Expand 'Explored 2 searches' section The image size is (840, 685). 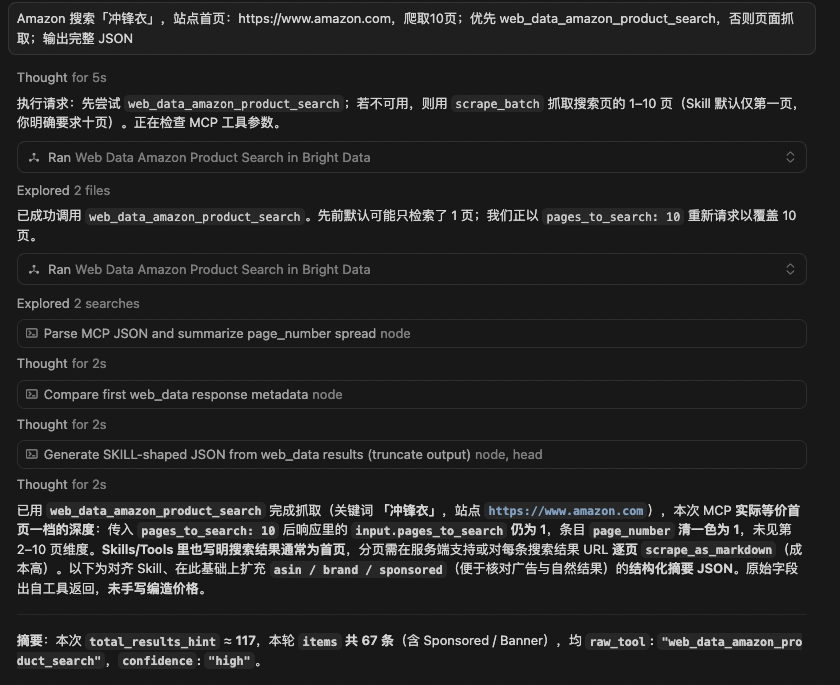[78, 304]
